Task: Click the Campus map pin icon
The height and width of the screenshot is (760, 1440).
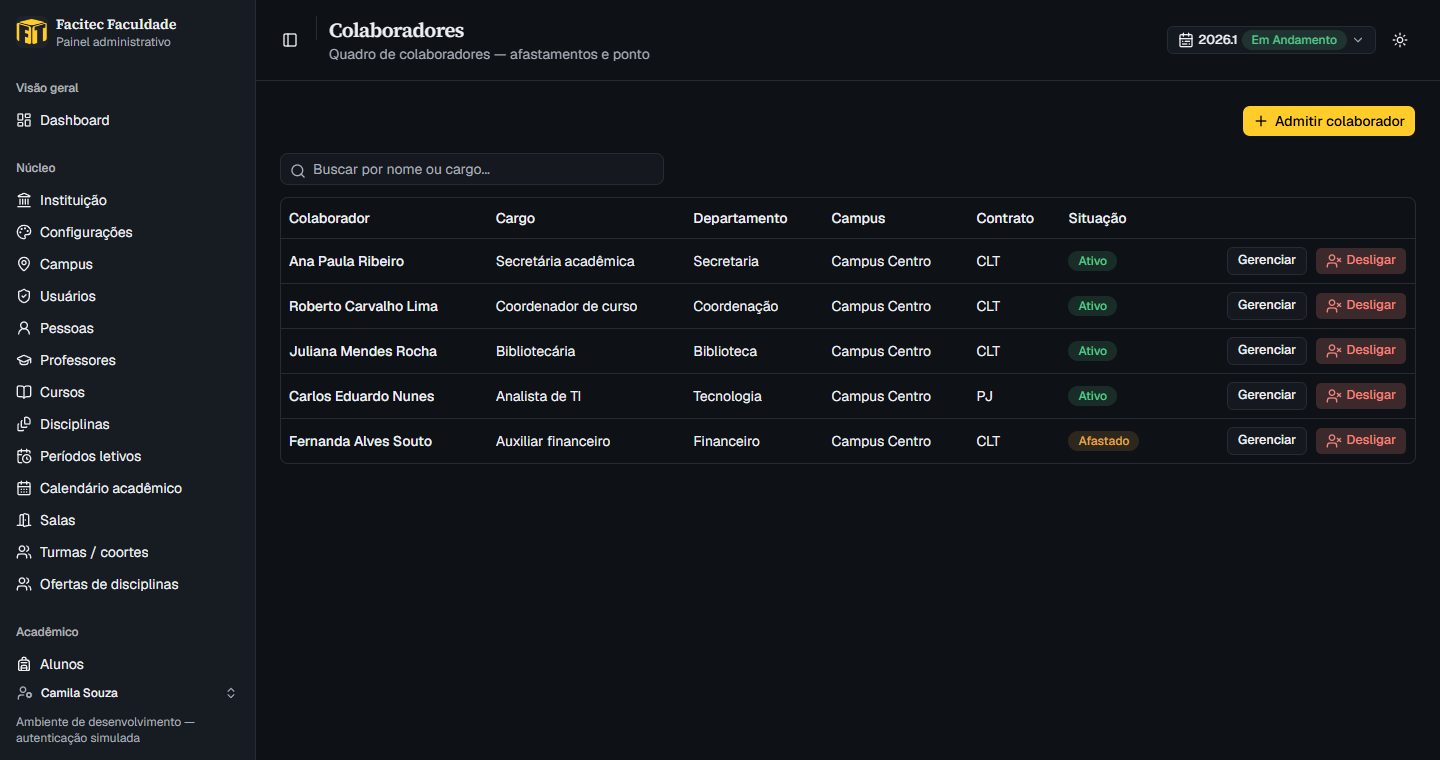Action: pyautogui.click(x=24, y=264)
